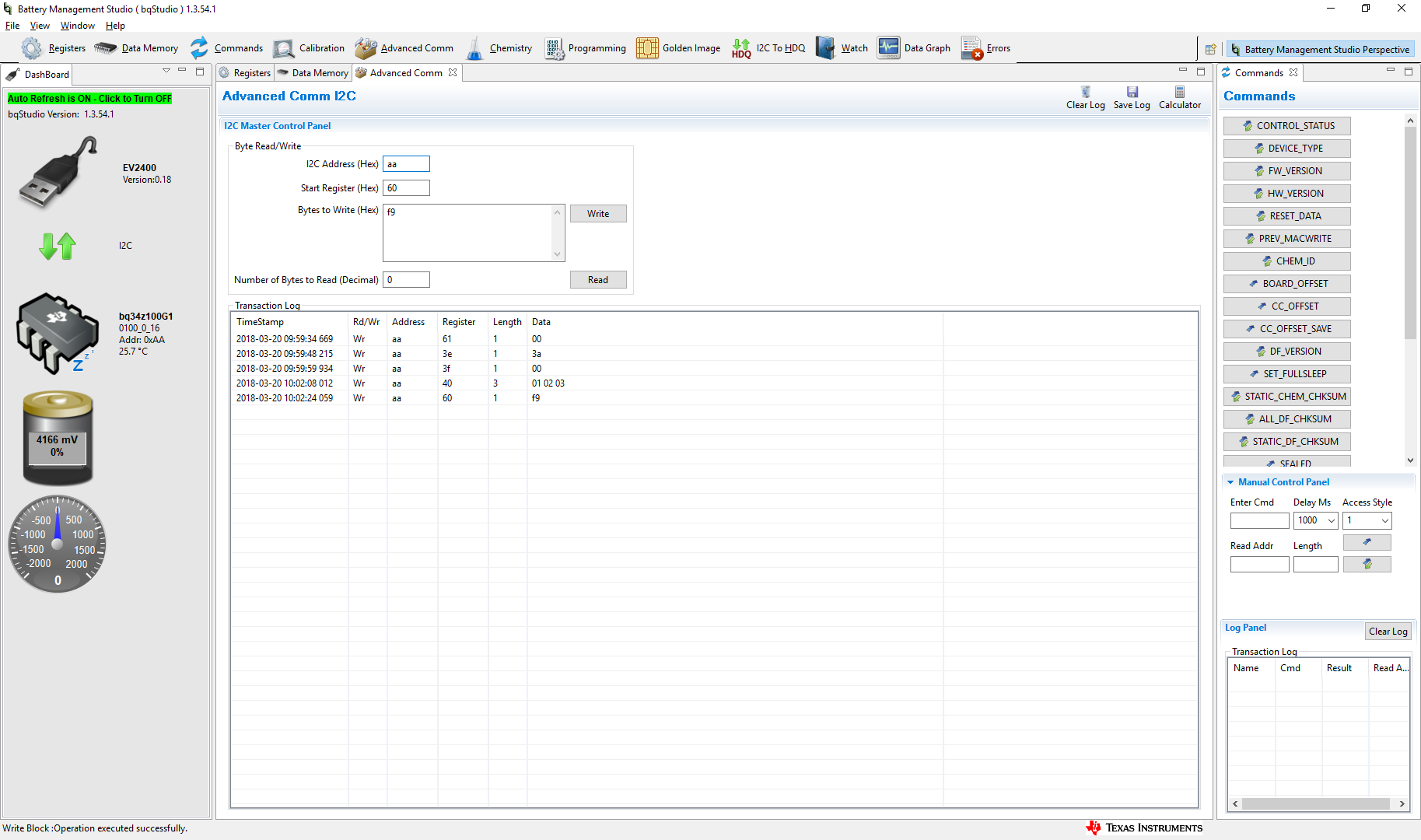This screenshot has height=840, width=1421.
Task: Open the Chemistry tool
Action: [x=499, y=48]
